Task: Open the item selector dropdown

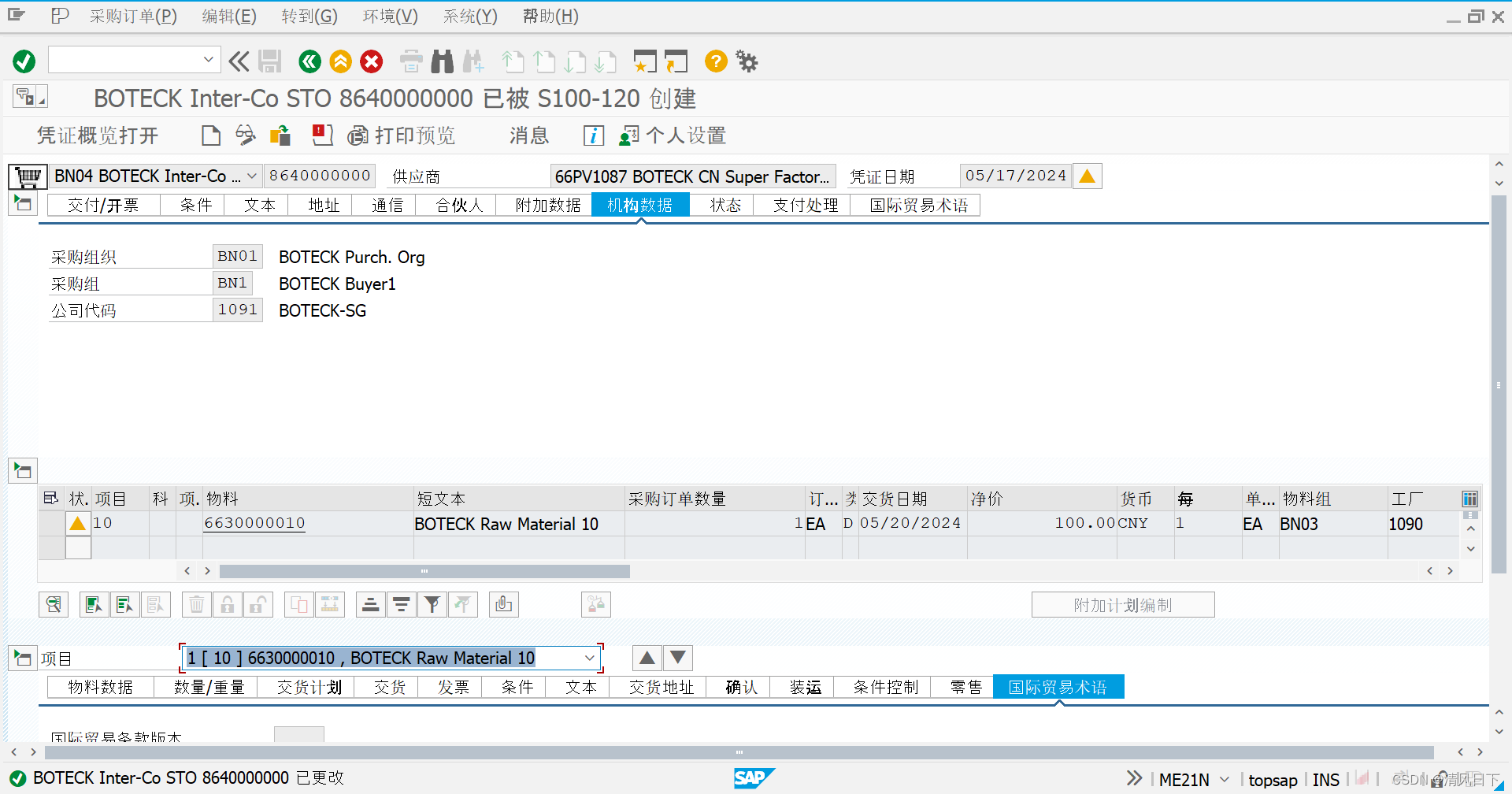Action: tap(589, 658)
